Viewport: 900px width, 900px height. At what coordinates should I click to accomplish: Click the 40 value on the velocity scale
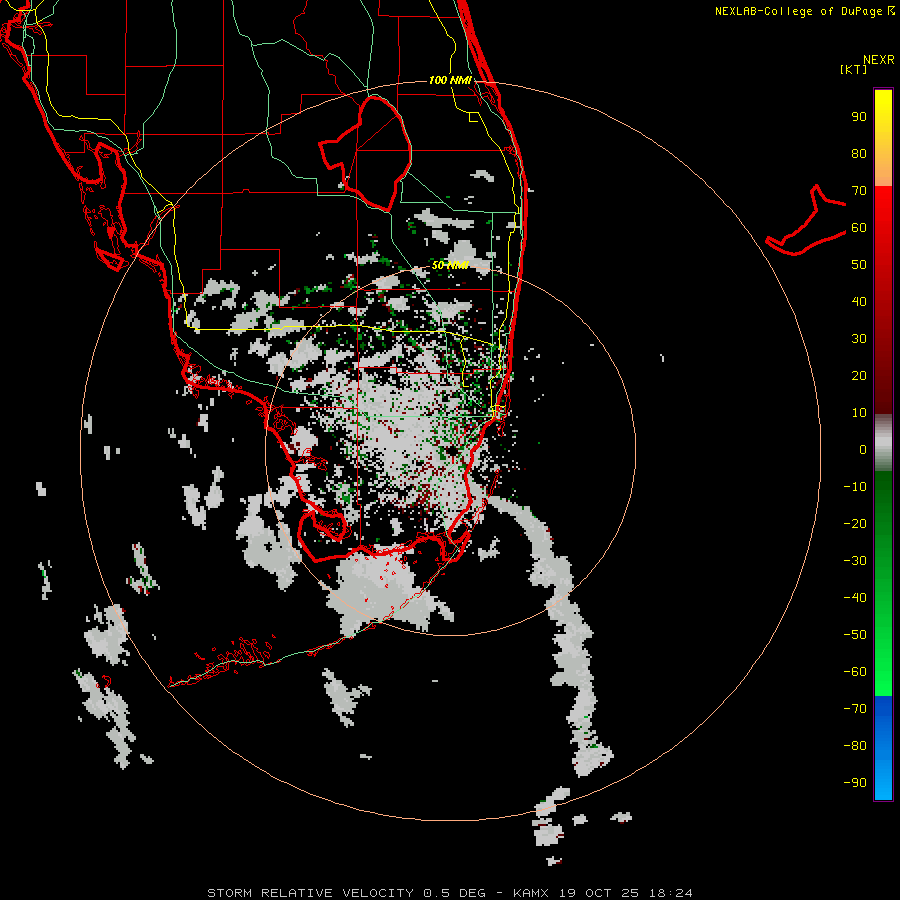tap(859, 302)
